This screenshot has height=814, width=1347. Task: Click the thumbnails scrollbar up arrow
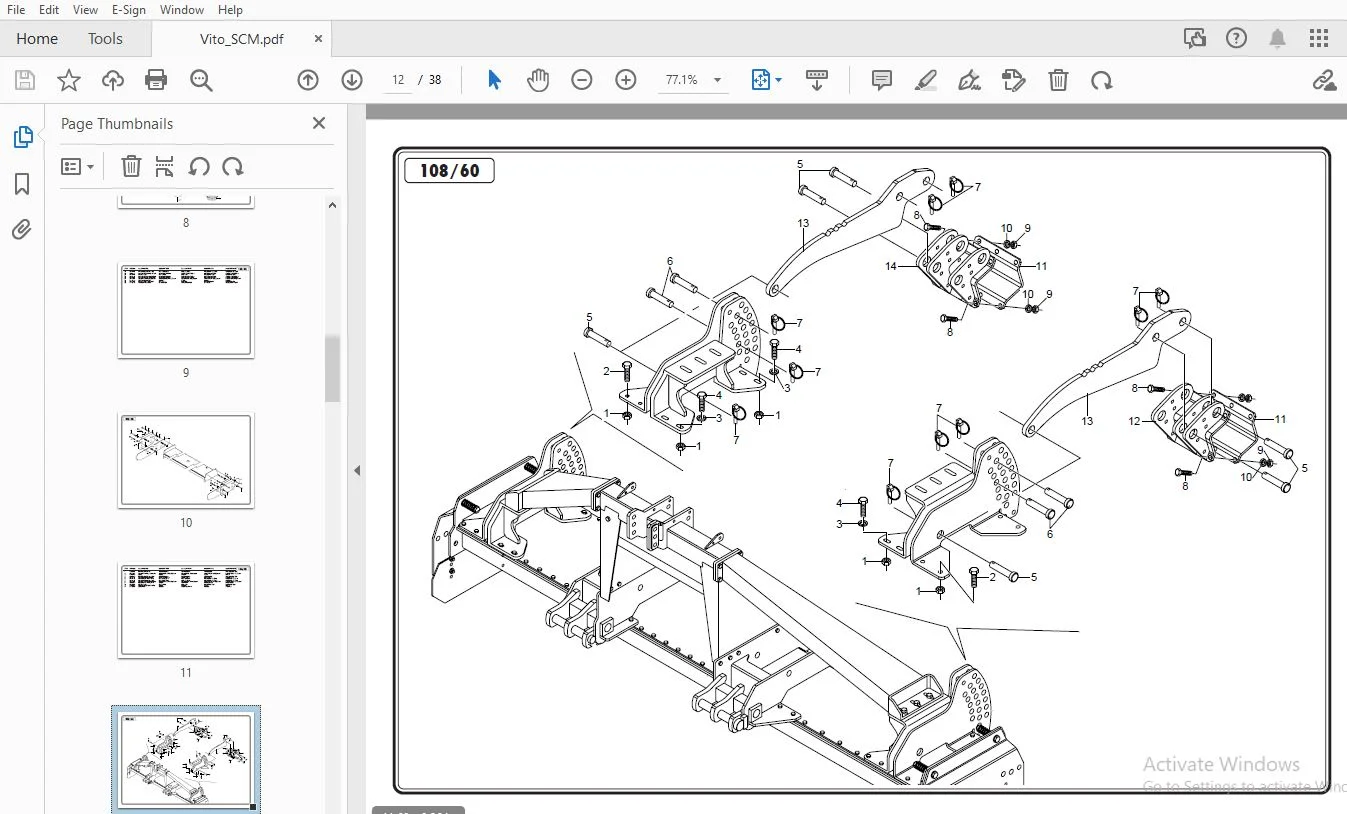click(x=333, y=205)
